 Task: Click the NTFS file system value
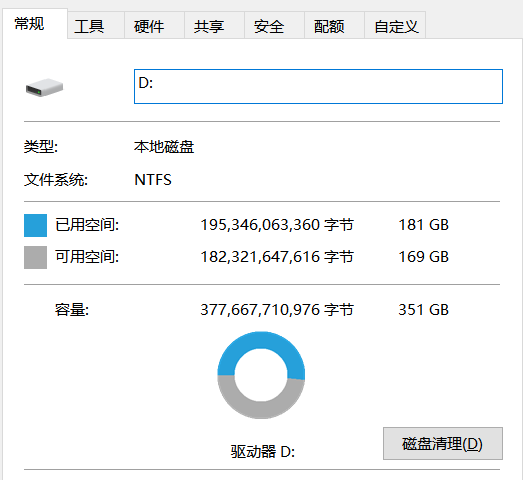point(153,180)
